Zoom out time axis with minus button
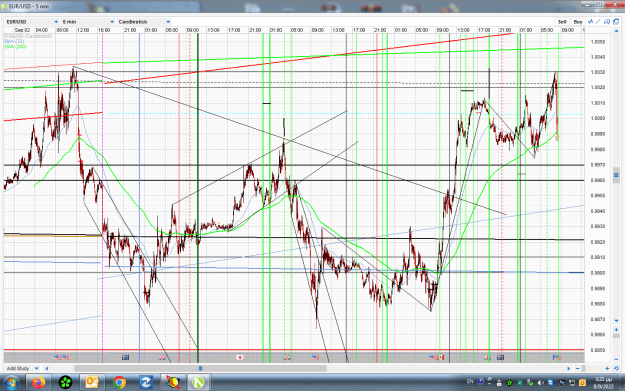 tap(578, 368)
